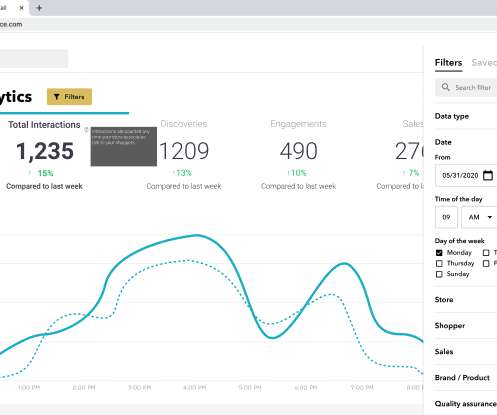Click the 13% increase indicator

[182, 173]
